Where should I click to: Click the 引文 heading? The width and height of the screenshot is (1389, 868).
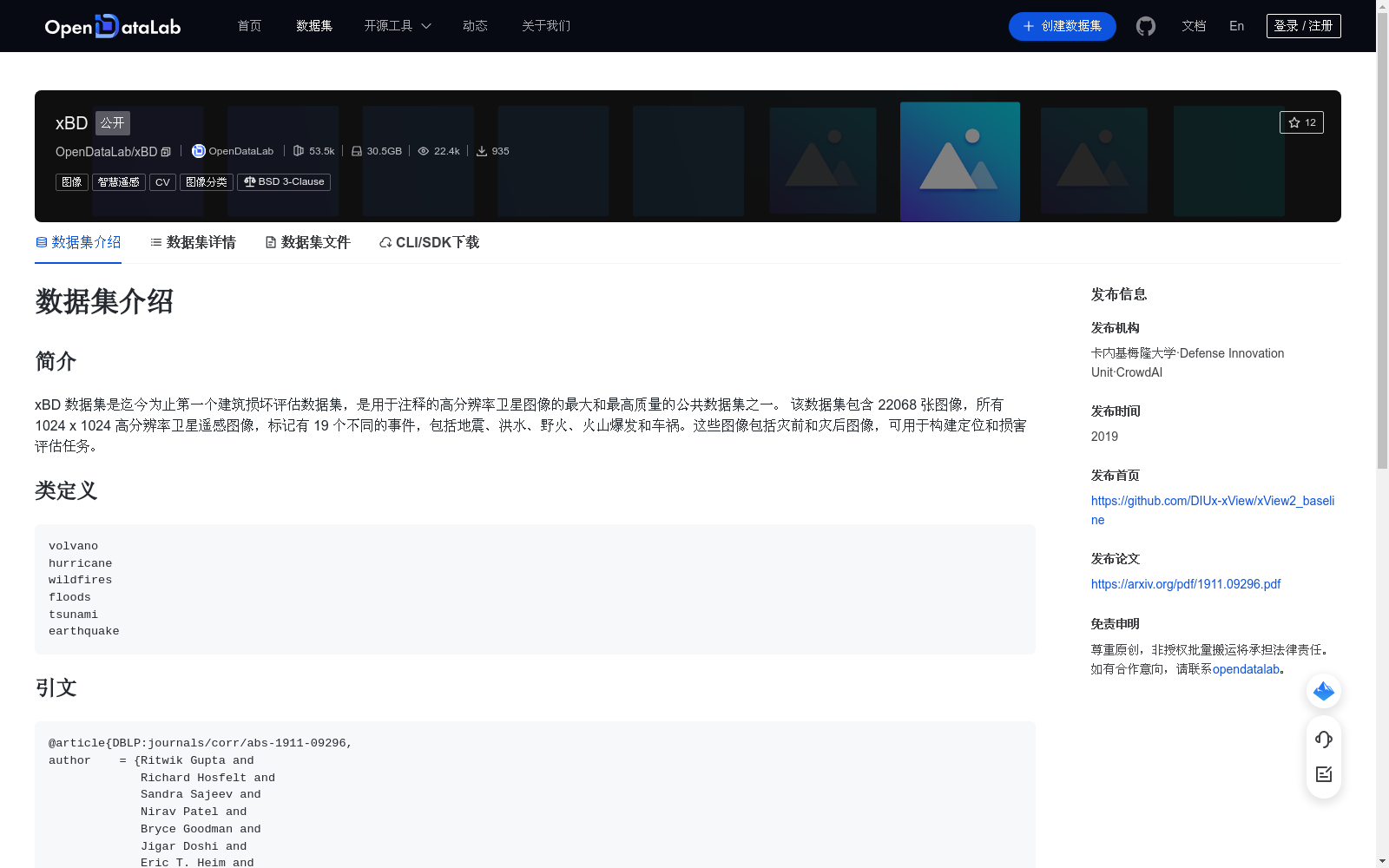click(56, 687)
